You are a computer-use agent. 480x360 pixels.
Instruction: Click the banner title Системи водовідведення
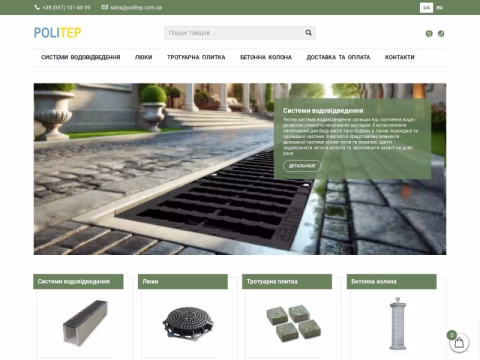pos(323,111)
